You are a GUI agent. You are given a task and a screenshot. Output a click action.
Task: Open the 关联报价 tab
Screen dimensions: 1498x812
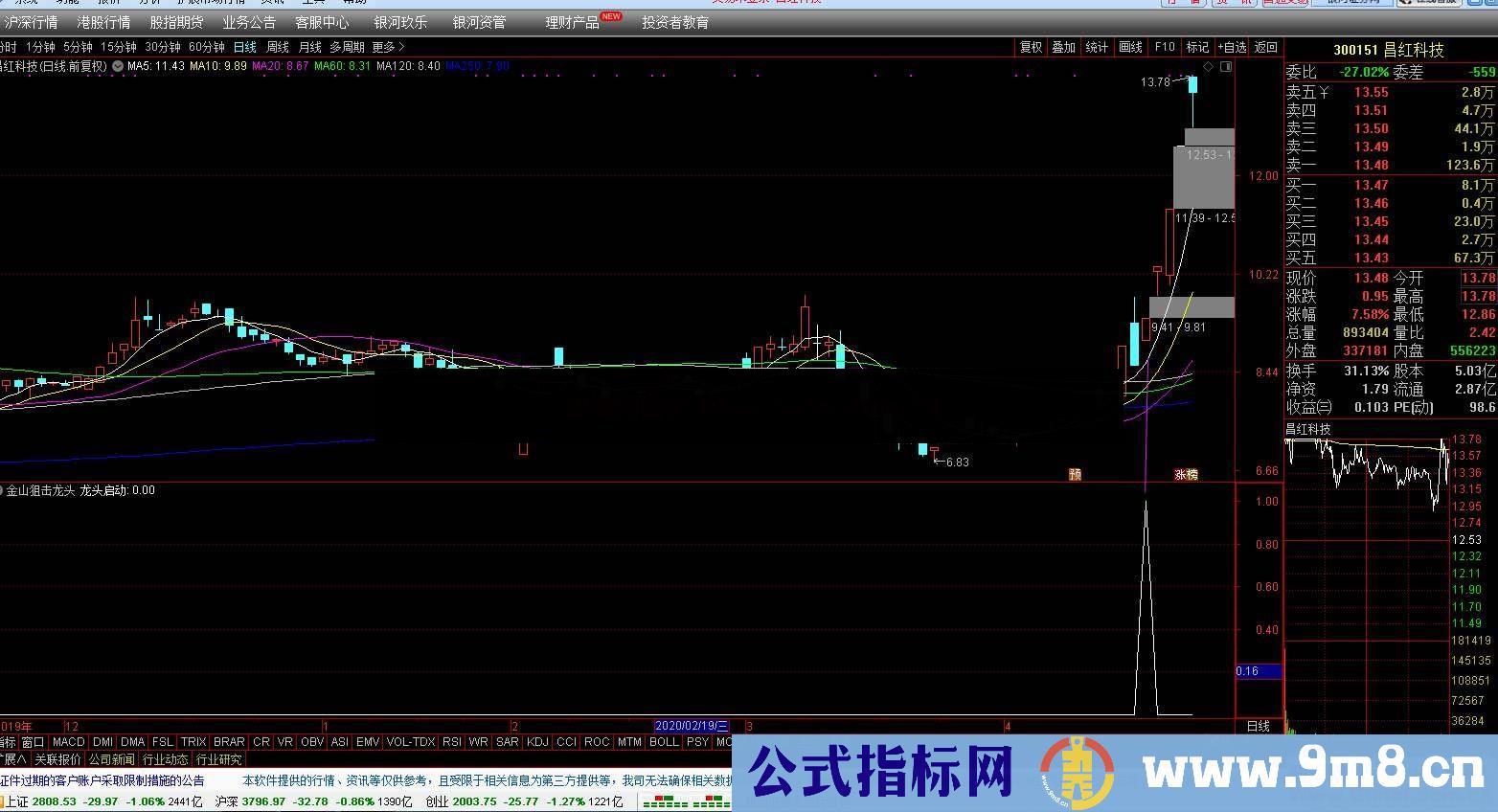tap(57, 759)
